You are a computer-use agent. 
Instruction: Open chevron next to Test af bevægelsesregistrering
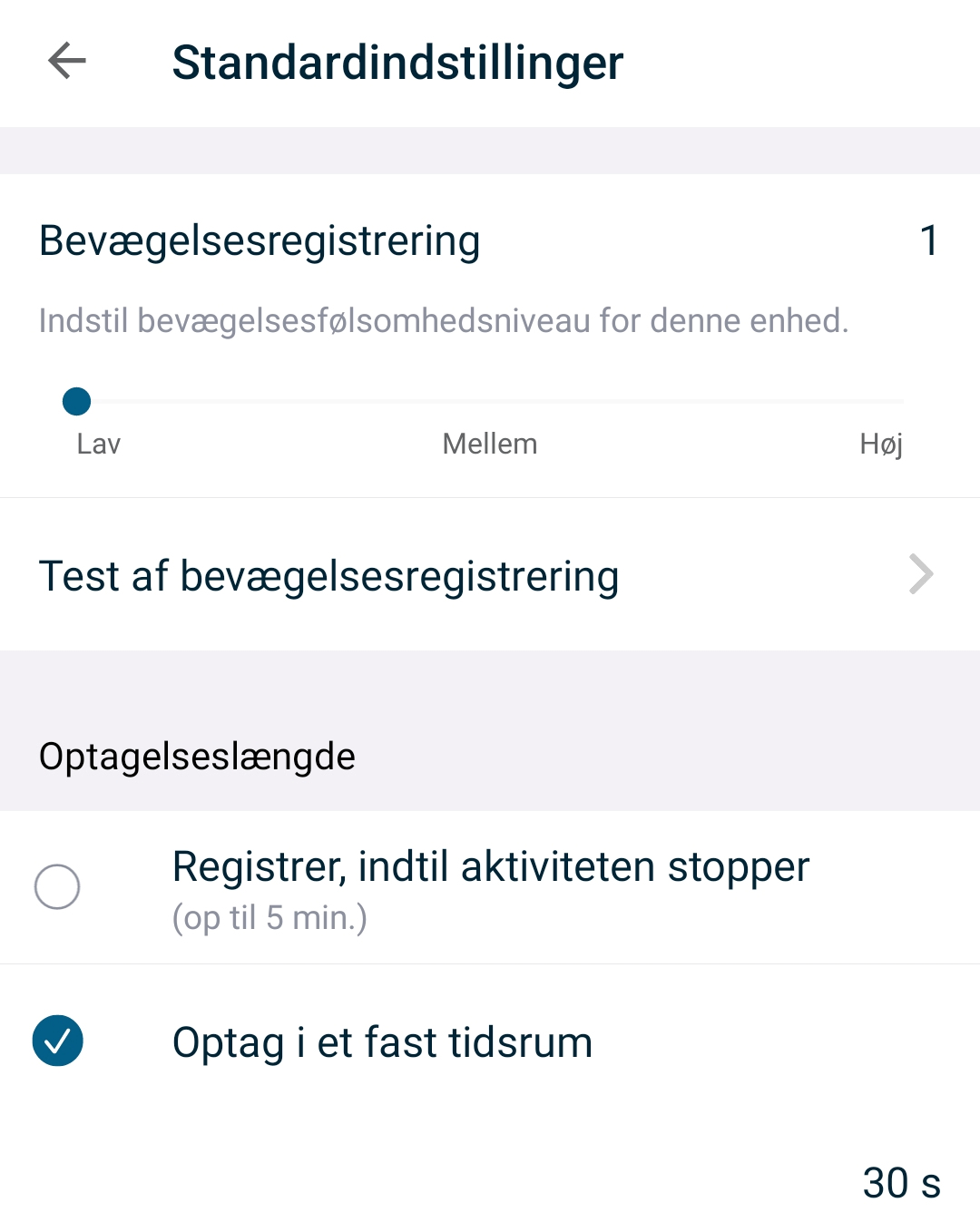tap(921, 575)
